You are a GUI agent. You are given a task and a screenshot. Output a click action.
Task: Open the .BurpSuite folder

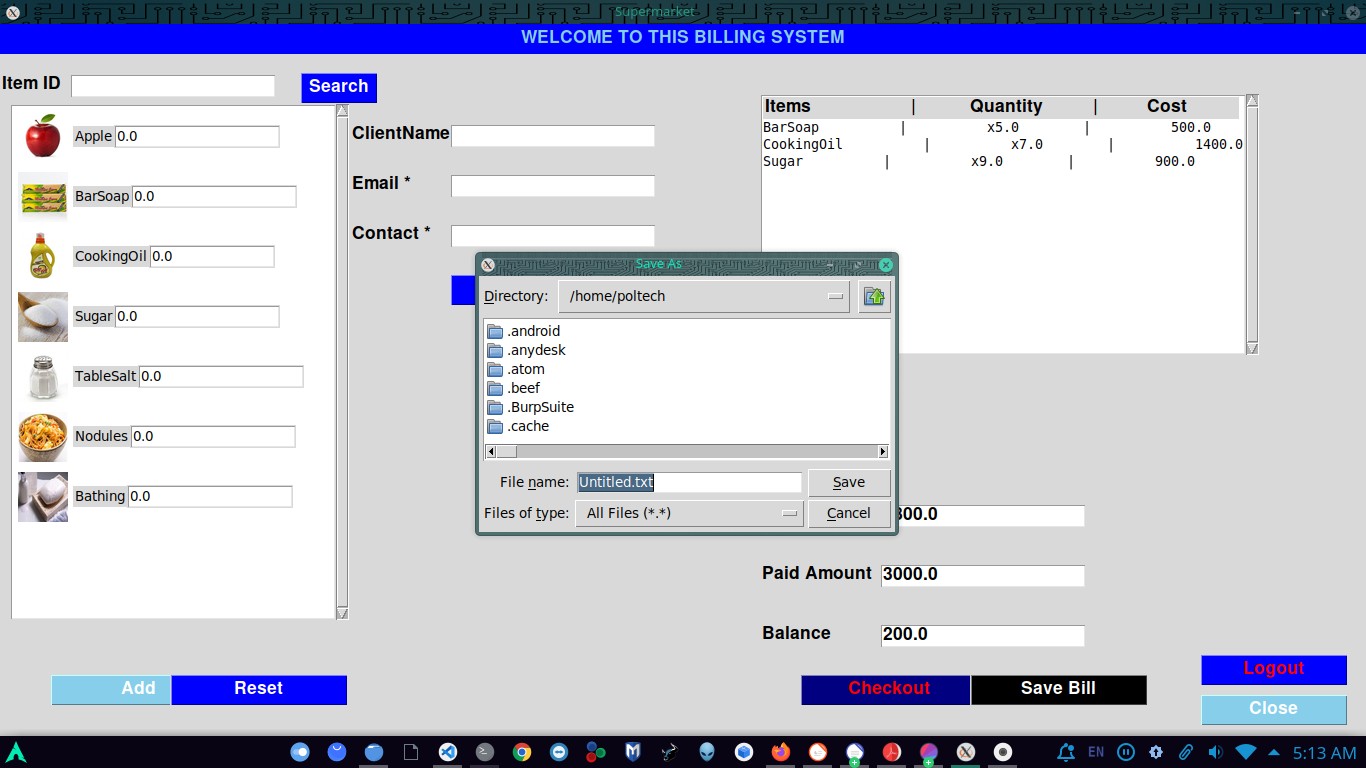tap(541, 407)
